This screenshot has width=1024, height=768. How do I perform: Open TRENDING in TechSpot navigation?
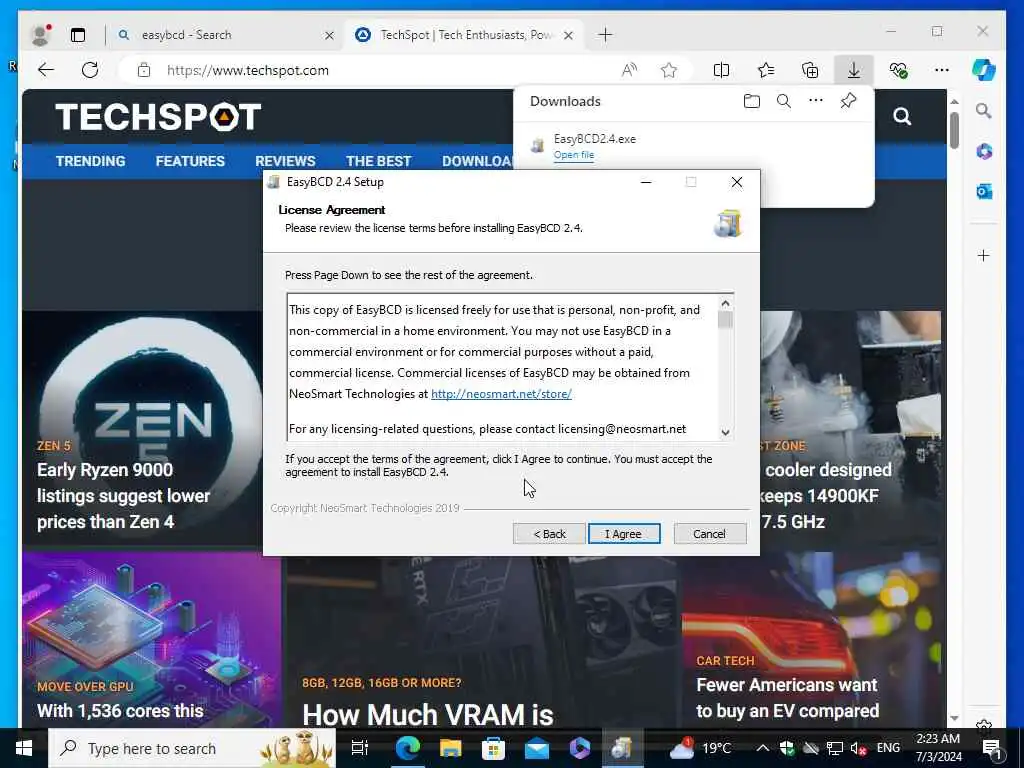[x=90, y=161]
